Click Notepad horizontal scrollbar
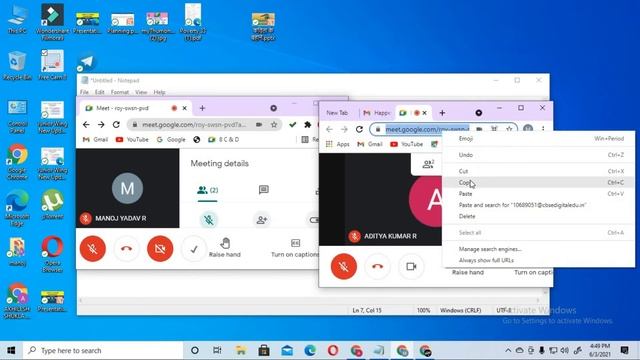Image resolution: width=640 pixels, height=360 pixels. click(310, 300)
